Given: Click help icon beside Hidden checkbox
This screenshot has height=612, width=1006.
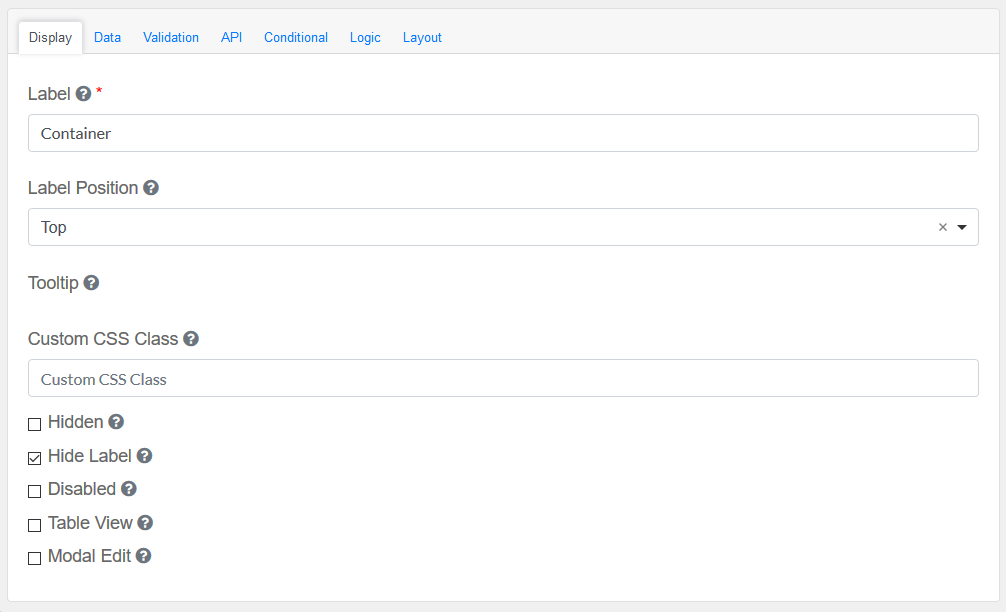Looking at the screenshot, I should tap(116, 422).
